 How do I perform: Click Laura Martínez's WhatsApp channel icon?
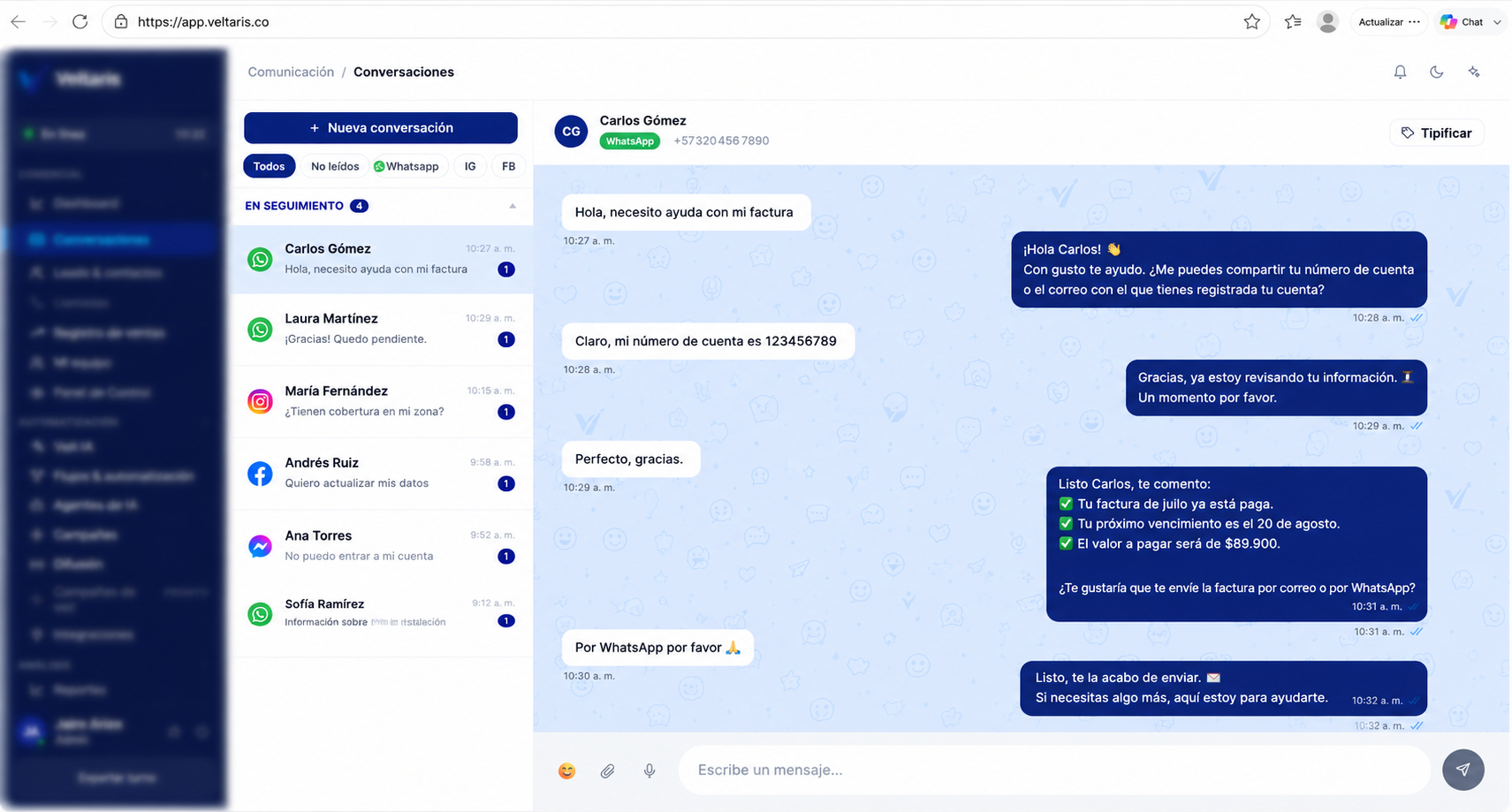260,330
